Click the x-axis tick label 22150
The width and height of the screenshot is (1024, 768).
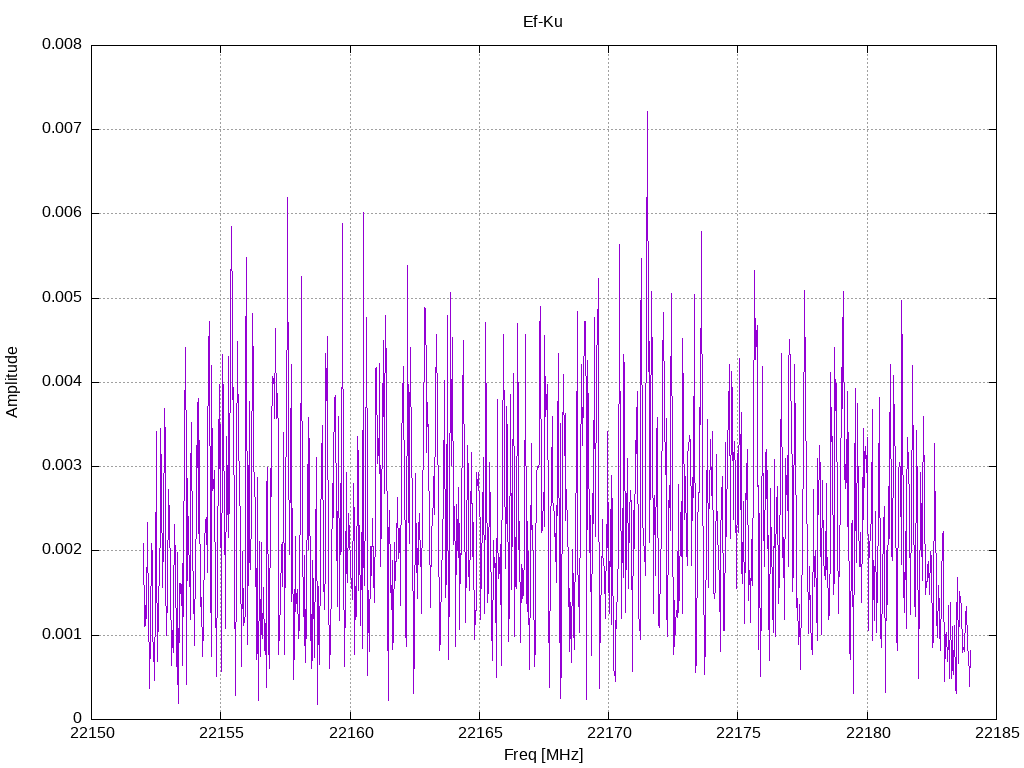(x=92, y=733)
